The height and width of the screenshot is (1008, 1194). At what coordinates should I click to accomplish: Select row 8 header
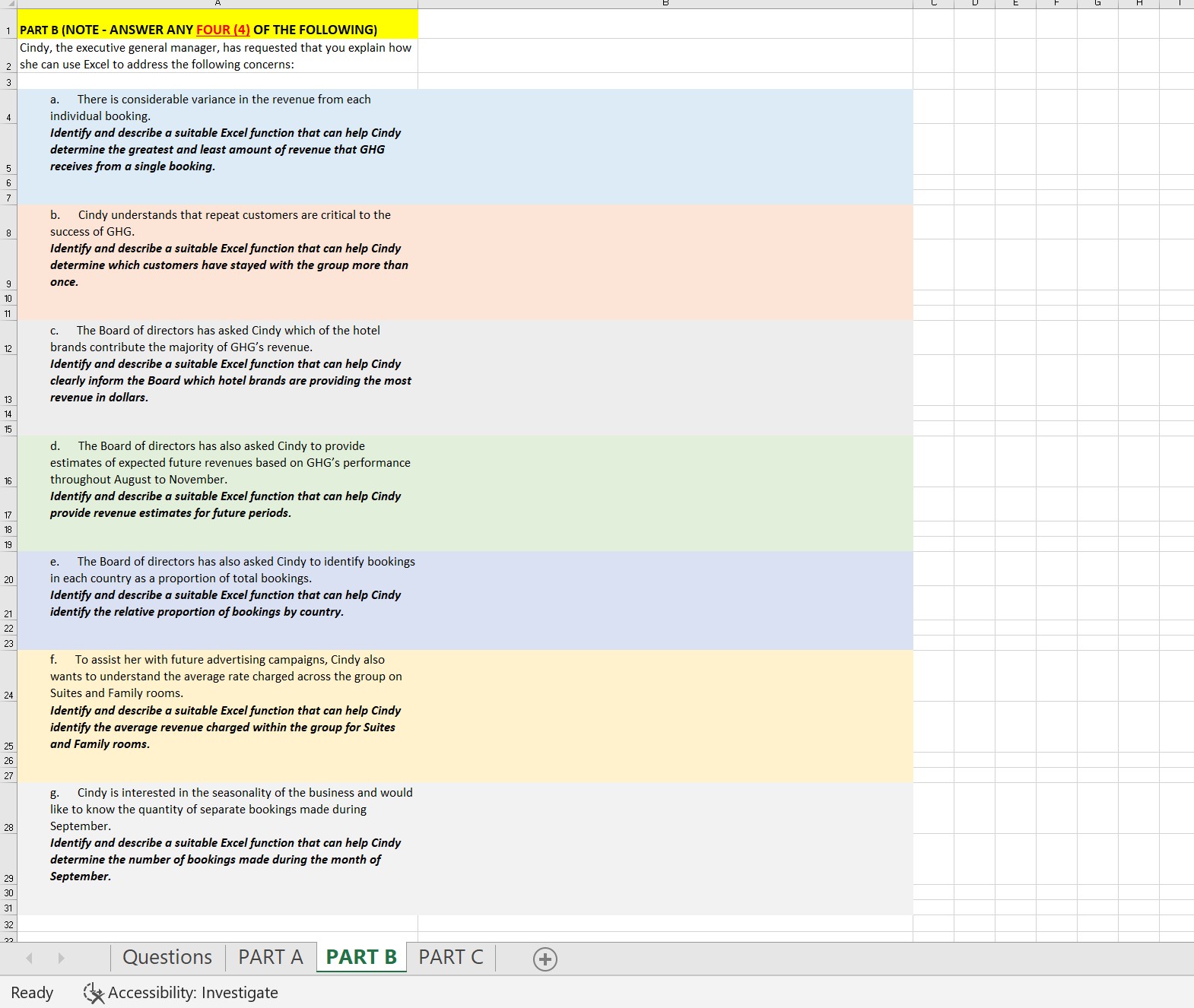(8, 222)
